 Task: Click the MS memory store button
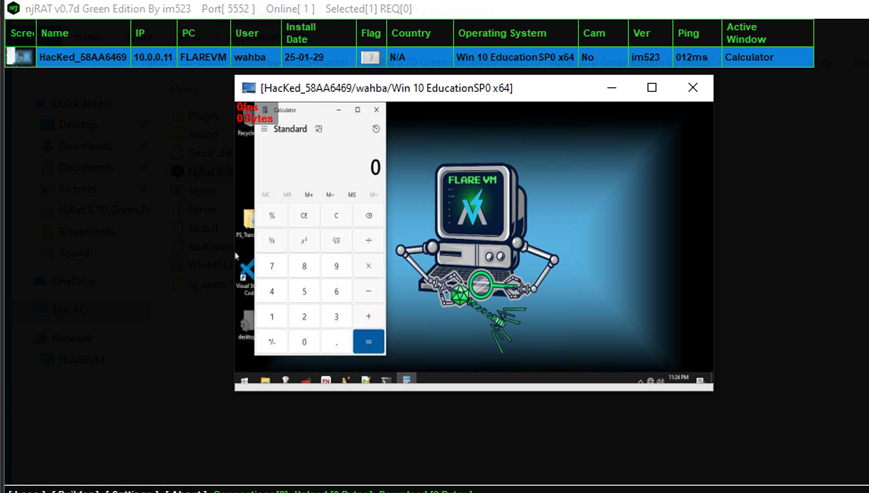(352, 194)
